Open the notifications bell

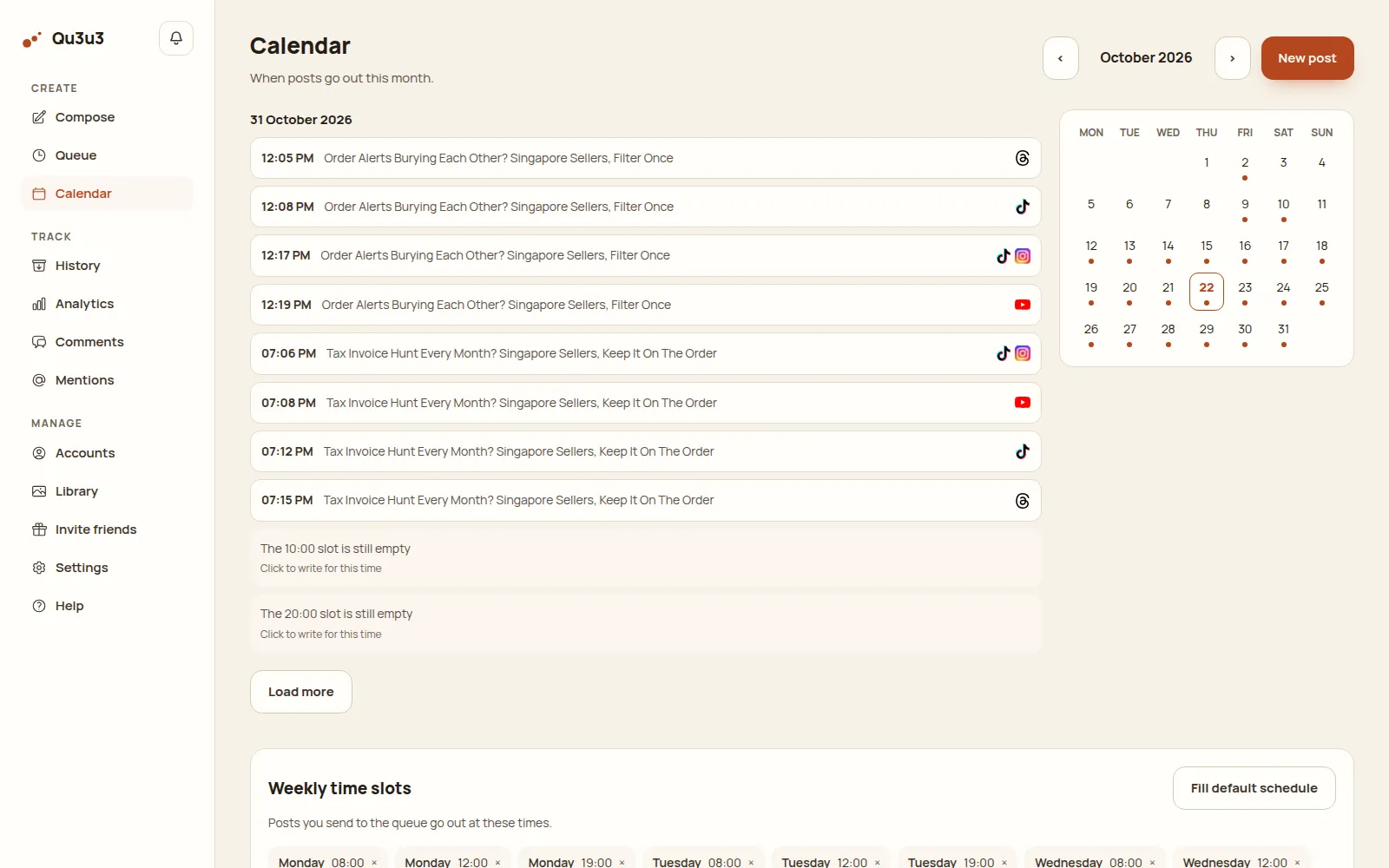pos(176,38)
